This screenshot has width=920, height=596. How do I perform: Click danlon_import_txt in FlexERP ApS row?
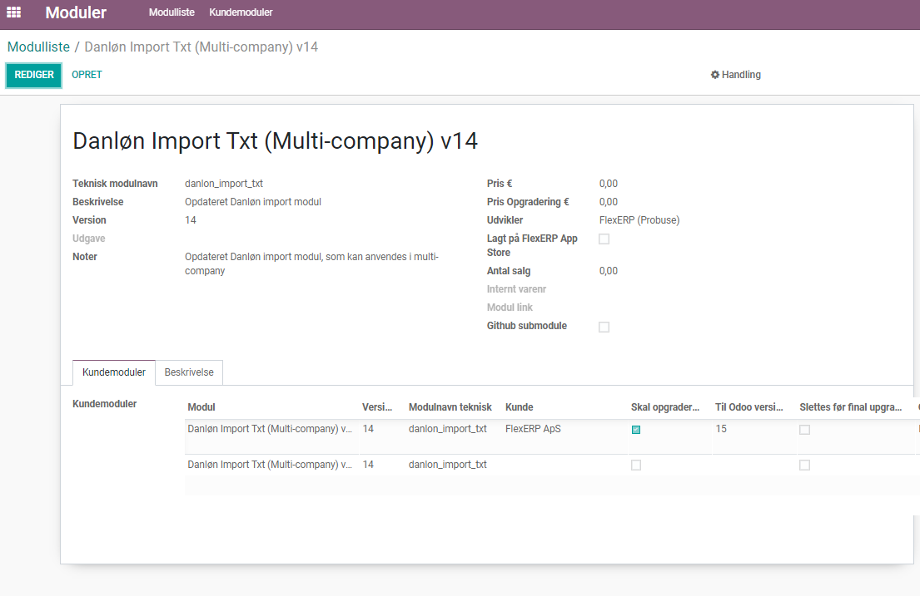pos(448,429)
